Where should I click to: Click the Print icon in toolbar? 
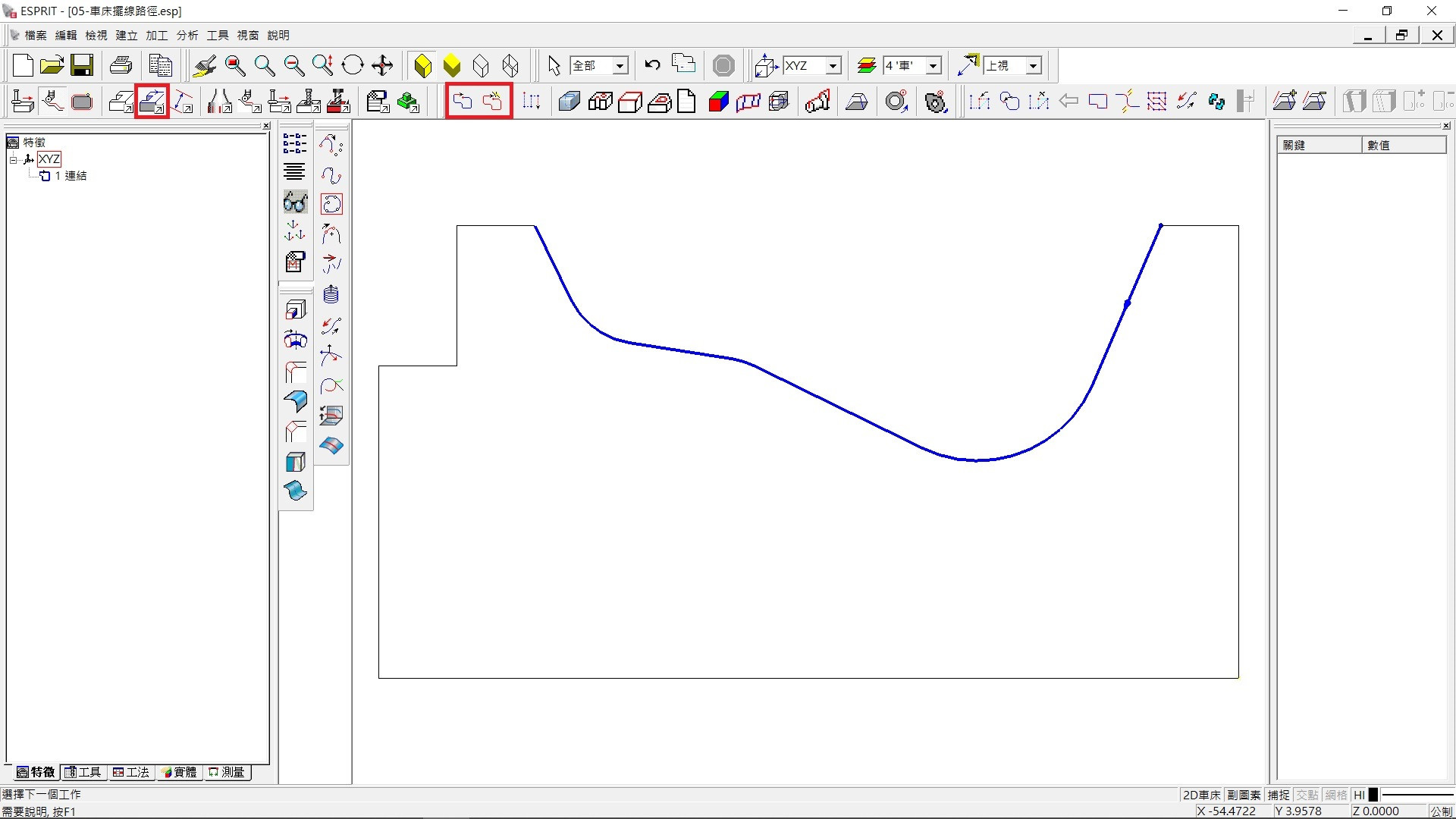[x=121, y=65]
